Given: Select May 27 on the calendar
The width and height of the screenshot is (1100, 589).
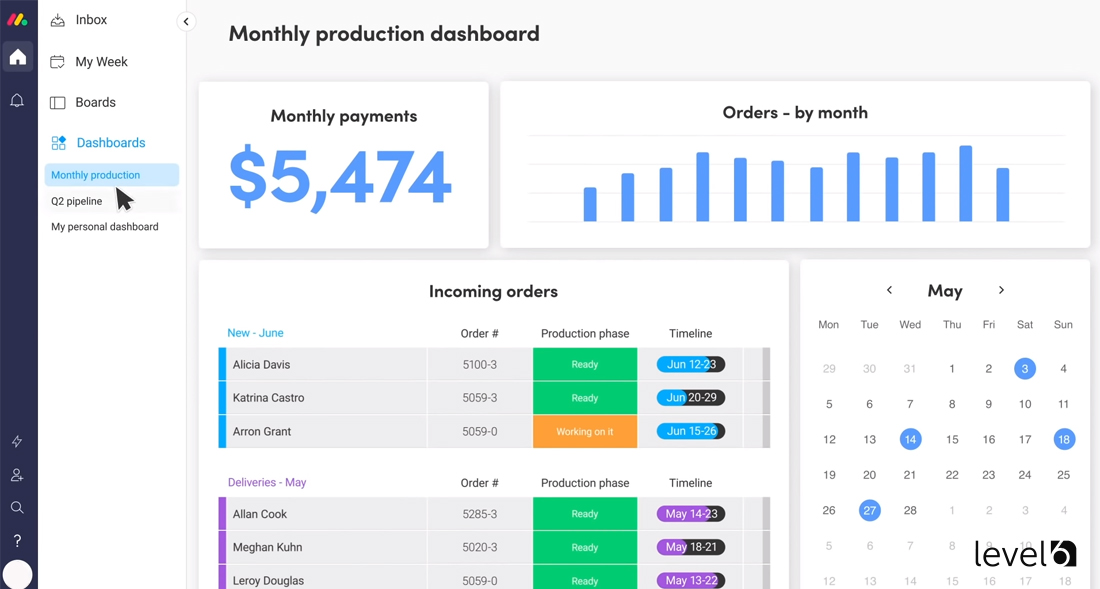Looking at the screenshot, I should pos(869,510).
